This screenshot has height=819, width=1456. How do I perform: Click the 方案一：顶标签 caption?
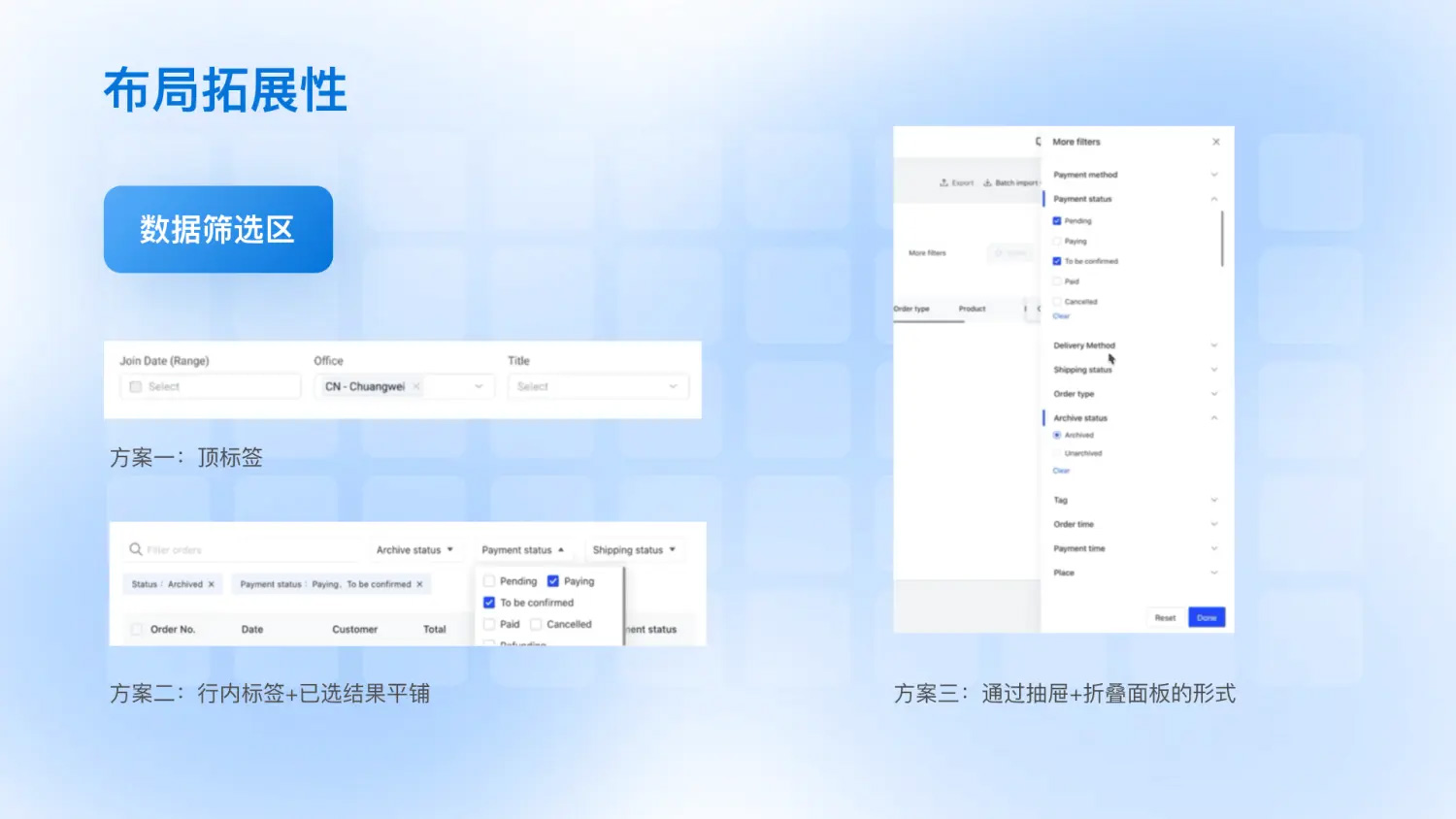tap(186, 457)
